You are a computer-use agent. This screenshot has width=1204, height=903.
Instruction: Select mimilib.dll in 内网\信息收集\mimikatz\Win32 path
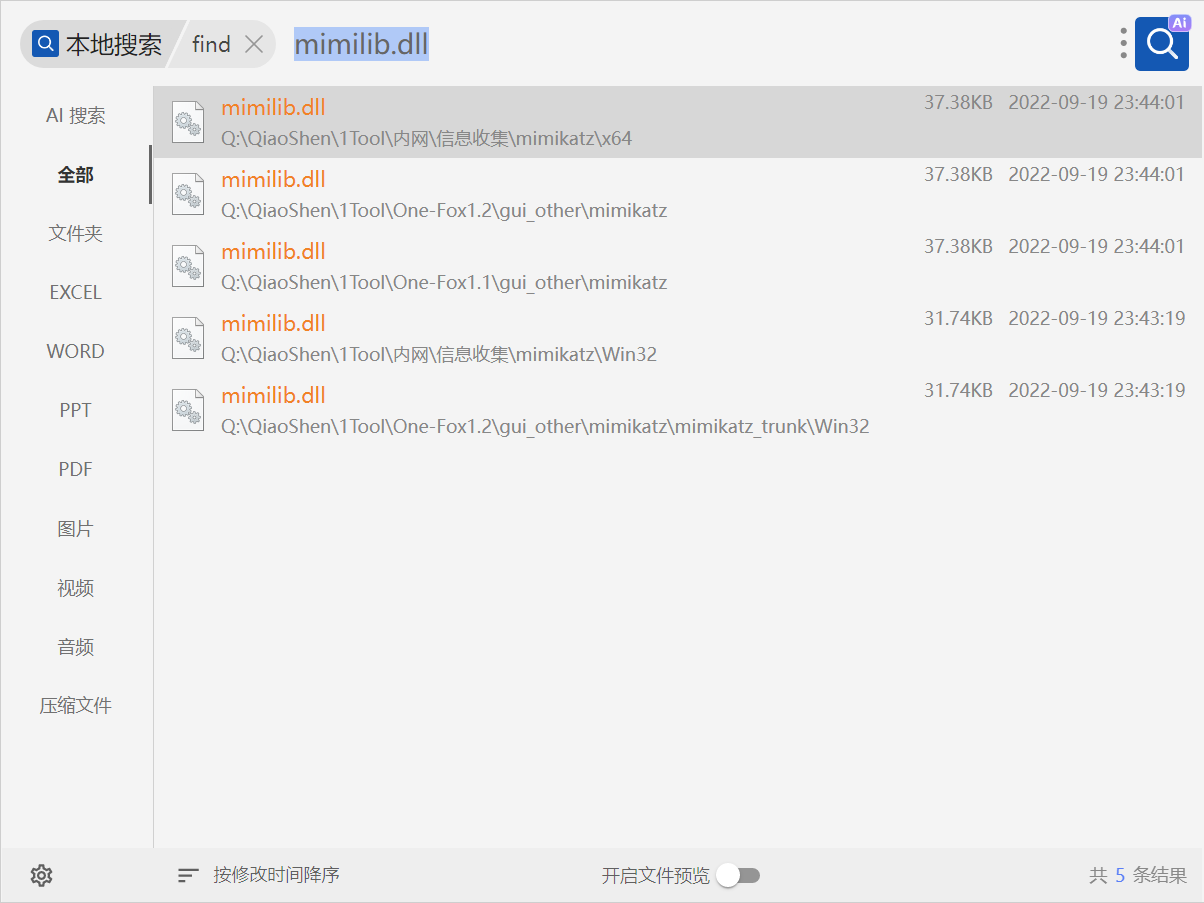(273, 324)
